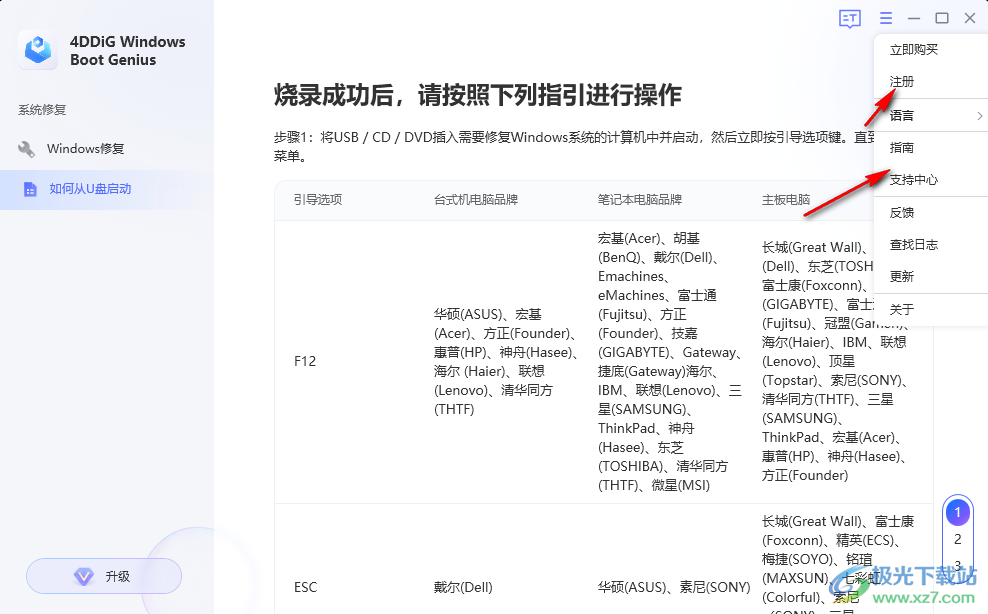Click the document icon beside 如何从U盘启动
This screenshot has width=988, height=614.
click(30, 189)
